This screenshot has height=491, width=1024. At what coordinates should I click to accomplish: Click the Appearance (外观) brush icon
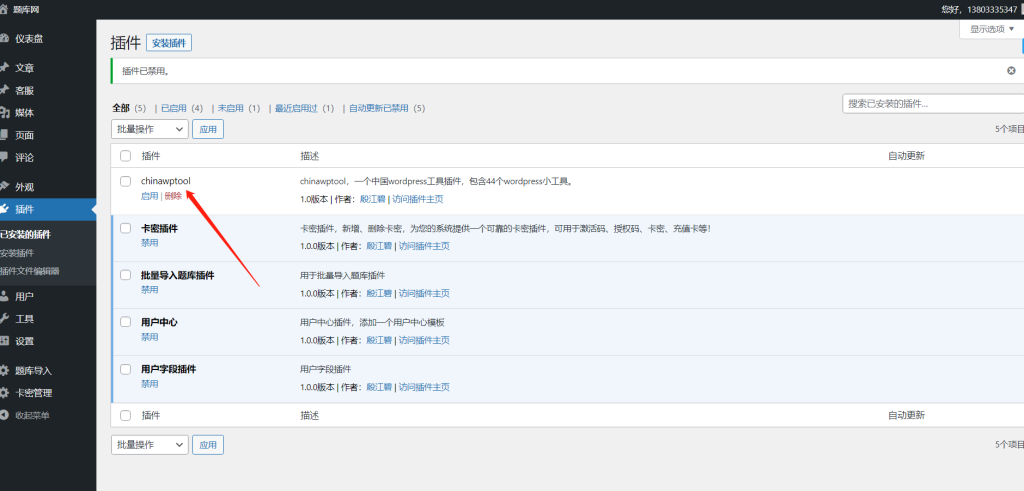pos(5,187)
